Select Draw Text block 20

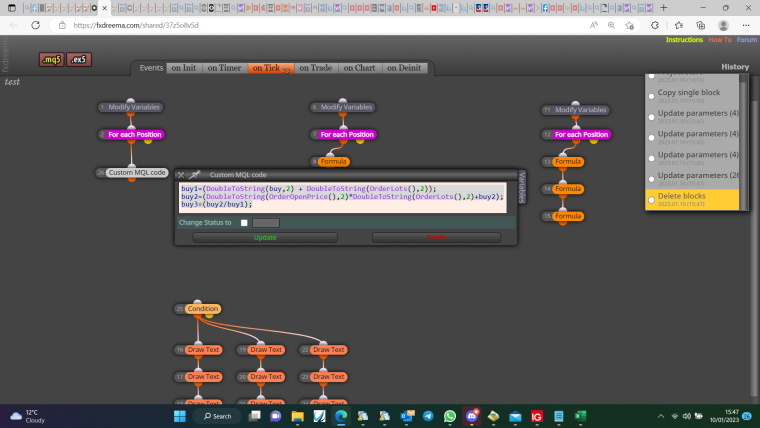point(261,377)
